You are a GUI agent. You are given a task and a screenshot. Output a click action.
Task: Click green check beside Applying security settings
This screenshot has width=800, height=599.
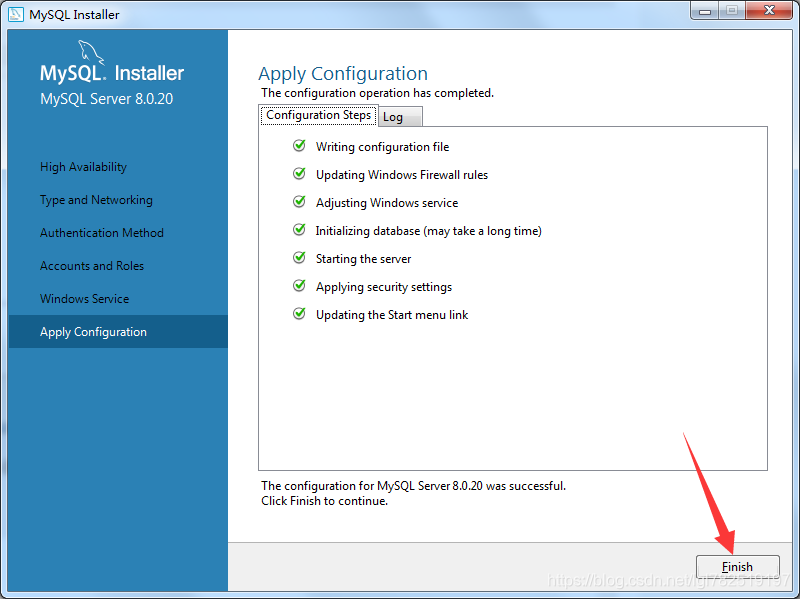[299, 286]
